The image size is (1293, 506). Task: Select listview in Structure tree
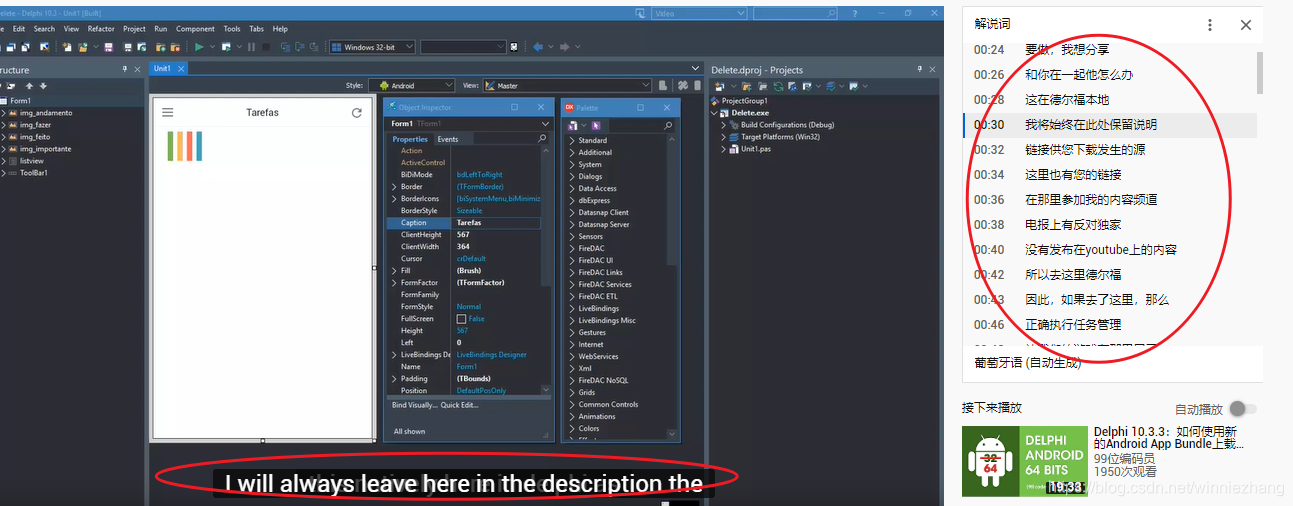pos(31,161)
